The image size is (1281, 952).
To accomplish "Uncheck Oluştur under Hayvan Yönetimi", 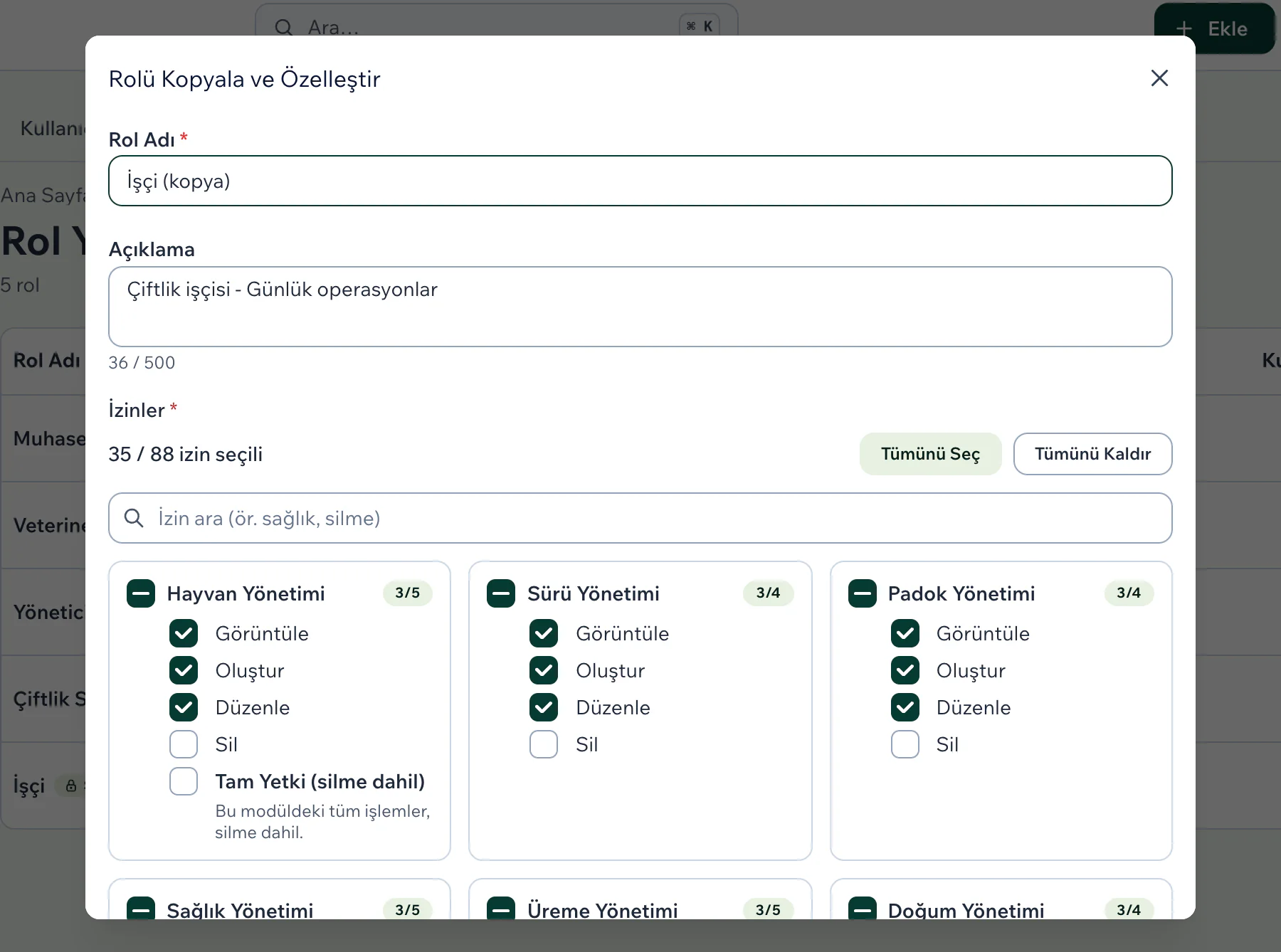I will pos(184,670).
